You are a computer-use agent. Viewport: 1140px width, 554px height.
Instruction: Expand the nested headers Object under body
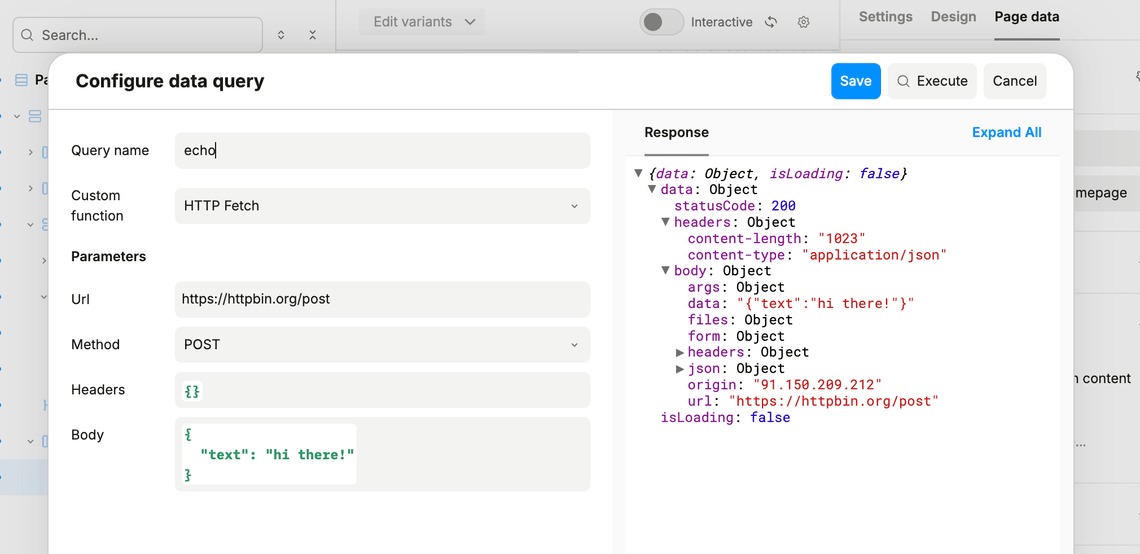[681, 353]
